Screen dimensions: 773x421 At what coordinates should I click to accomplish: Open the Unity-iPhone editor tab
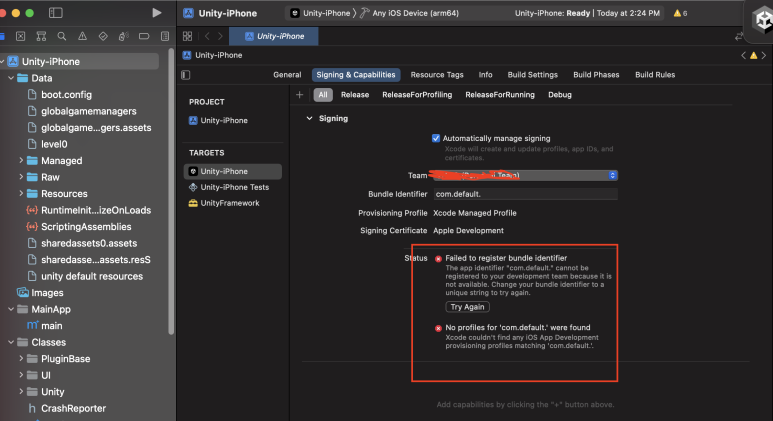274,36
